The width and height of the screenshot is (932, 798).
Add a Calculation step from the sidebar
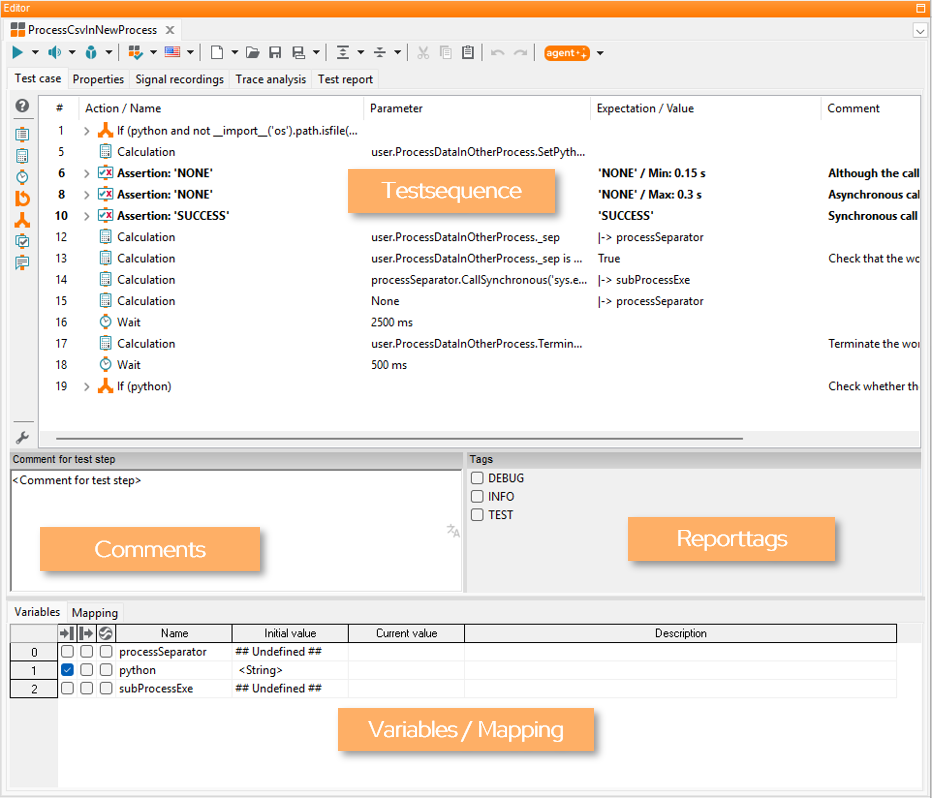pyautogui.click(x=23, y=156)
